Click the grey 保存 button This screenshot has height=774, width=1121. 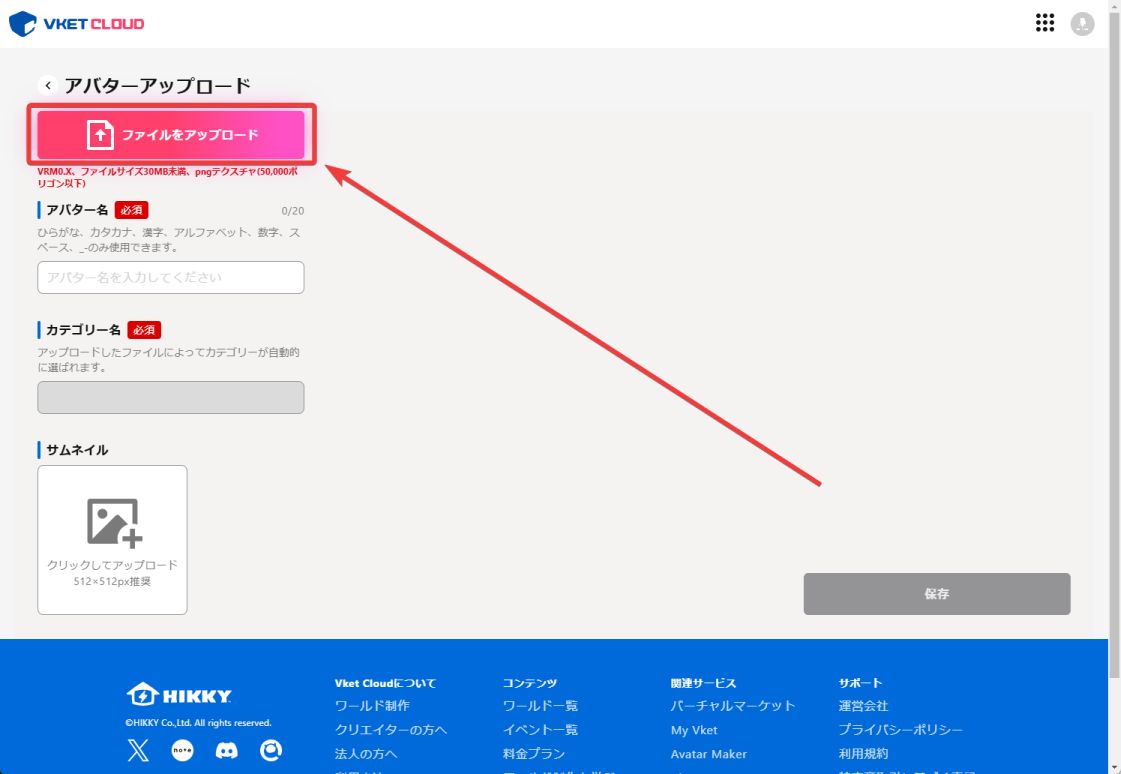[936, 594]
